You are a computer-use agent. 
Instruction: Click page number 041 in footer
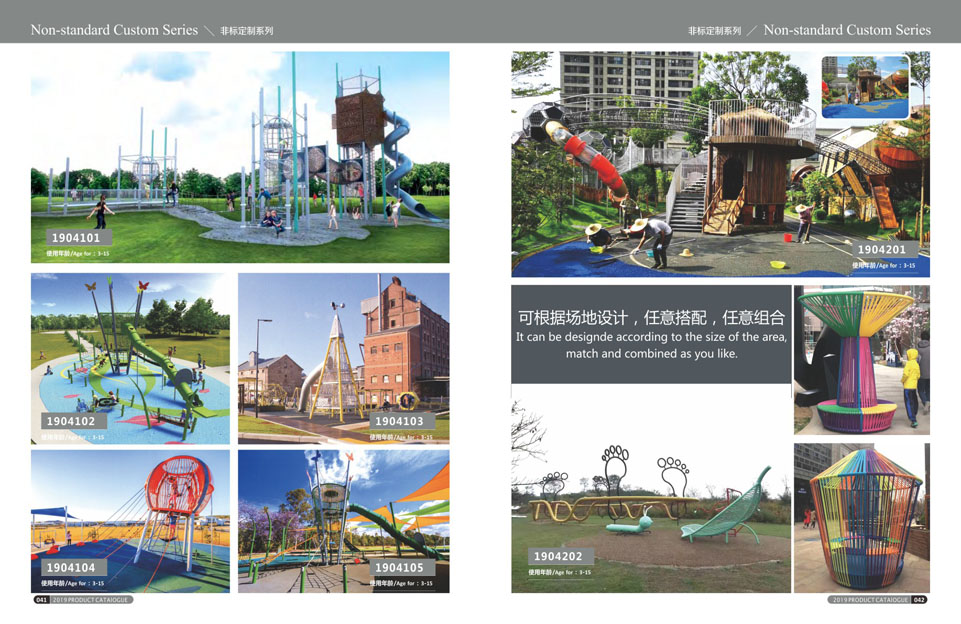41,600
